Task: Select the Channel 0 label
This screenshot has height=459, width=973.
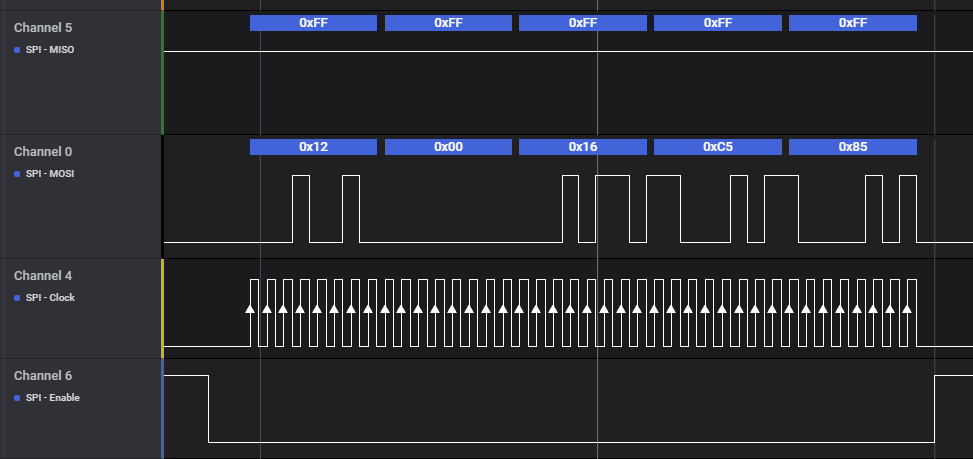Action: point(43,152)
